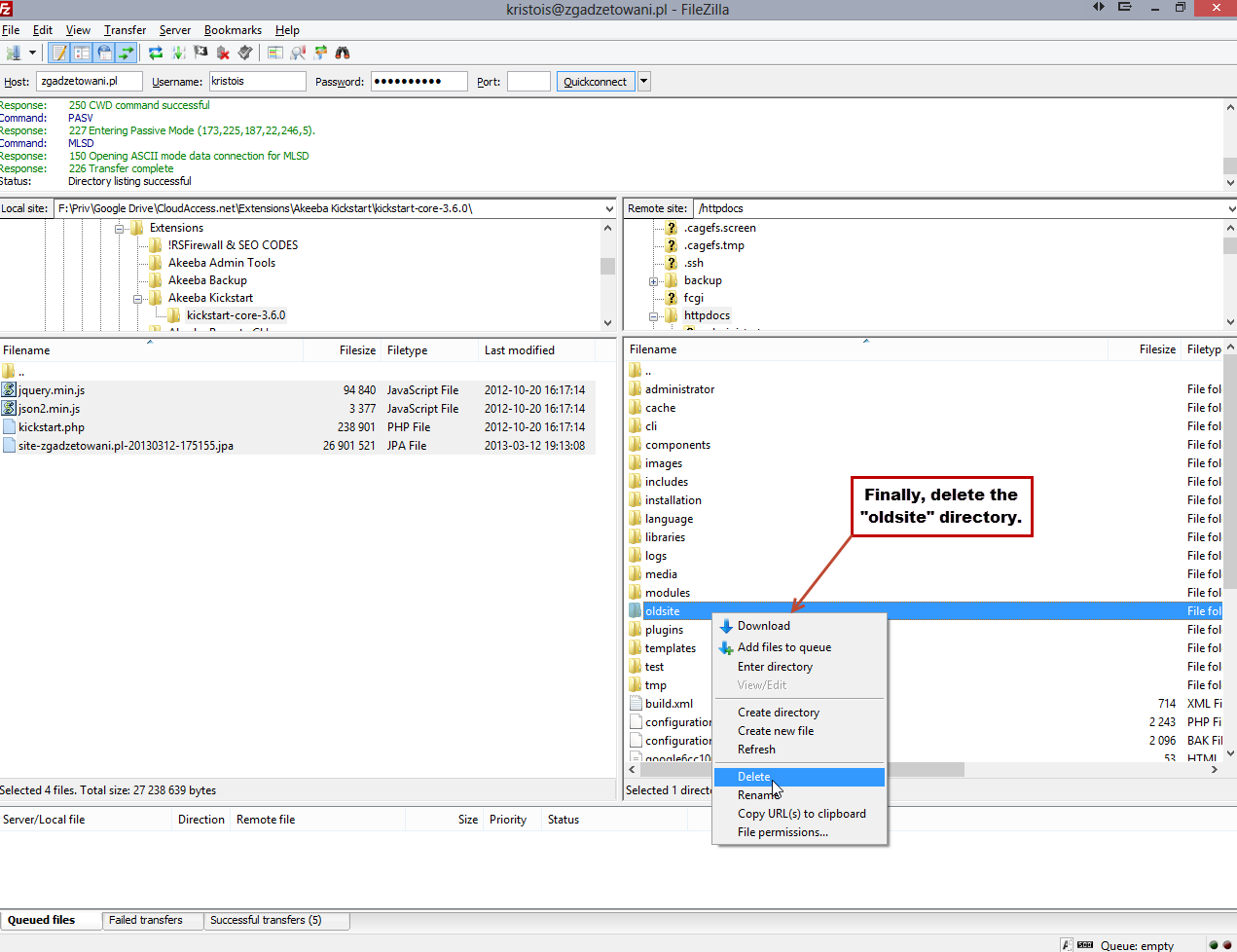The width and height of the screenshot is (1237, 952).
Task: Open Site Manager dropdown arrow
Action: pos(32,53)
